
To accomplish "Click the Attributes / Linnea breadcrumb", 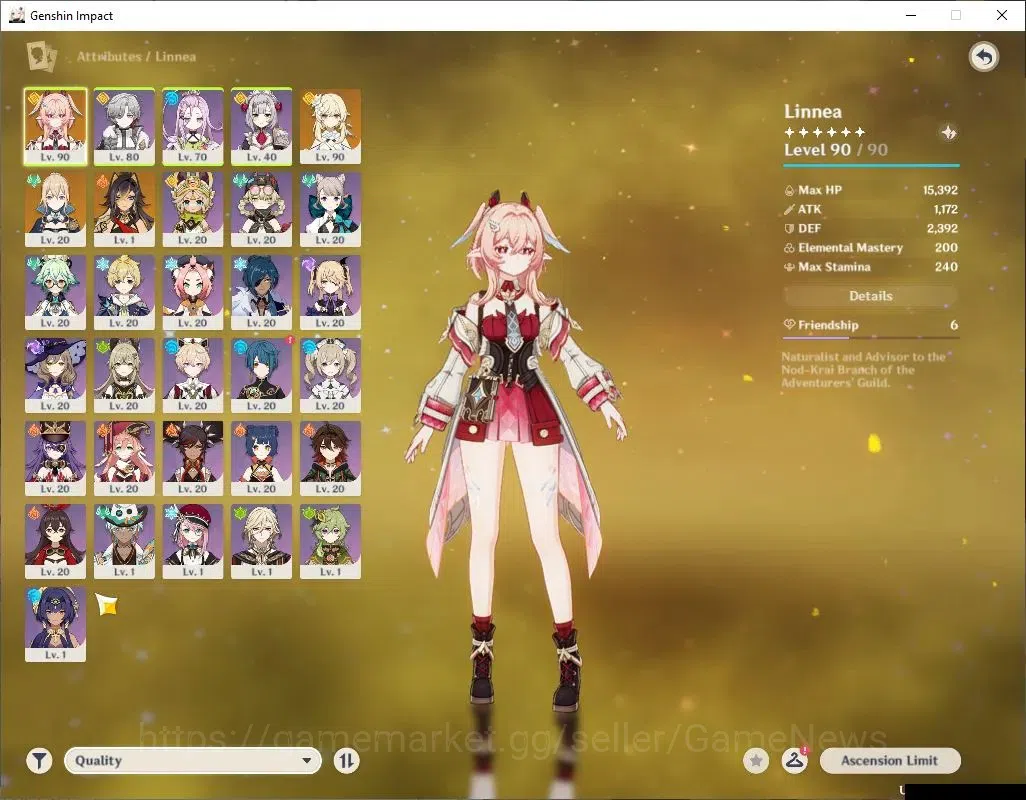I will tap(136, 57).
